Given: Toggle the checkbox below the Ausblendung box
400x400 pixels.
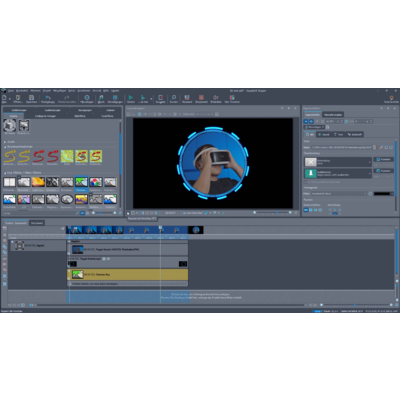Looking at the screenshot, I should click(x=305, y=182).
